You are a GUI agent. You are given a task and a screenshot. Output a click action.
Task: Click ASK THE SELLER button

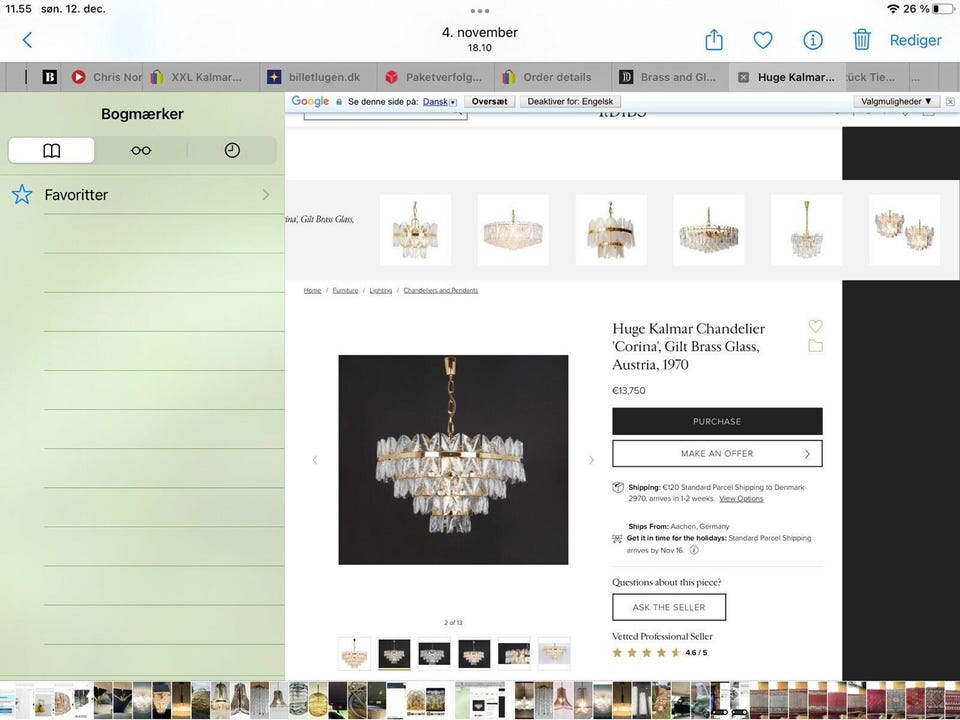(x=669, y=607)
